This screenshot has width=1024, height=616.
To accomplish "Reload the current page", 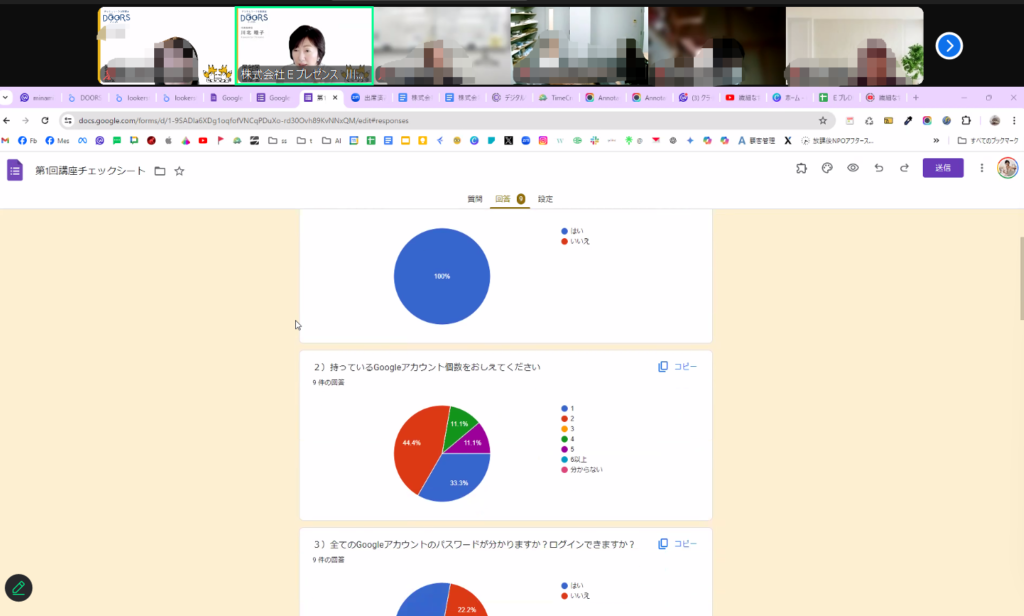I will 45,120.
